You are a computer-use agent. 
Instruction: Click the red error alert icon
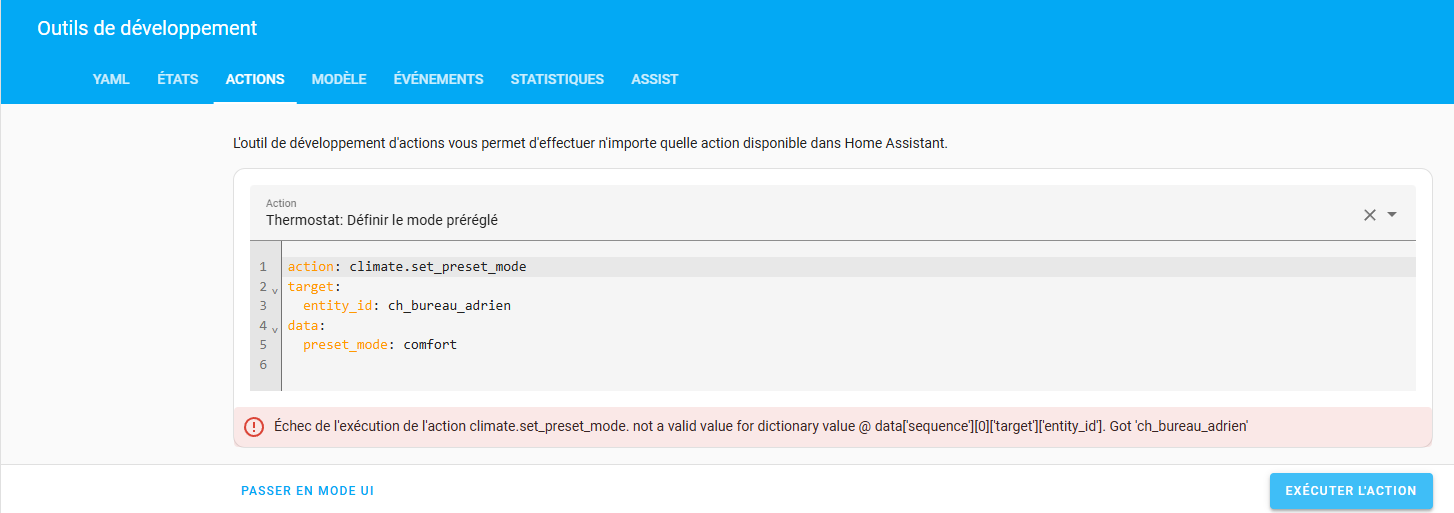[x=254, y=427]
